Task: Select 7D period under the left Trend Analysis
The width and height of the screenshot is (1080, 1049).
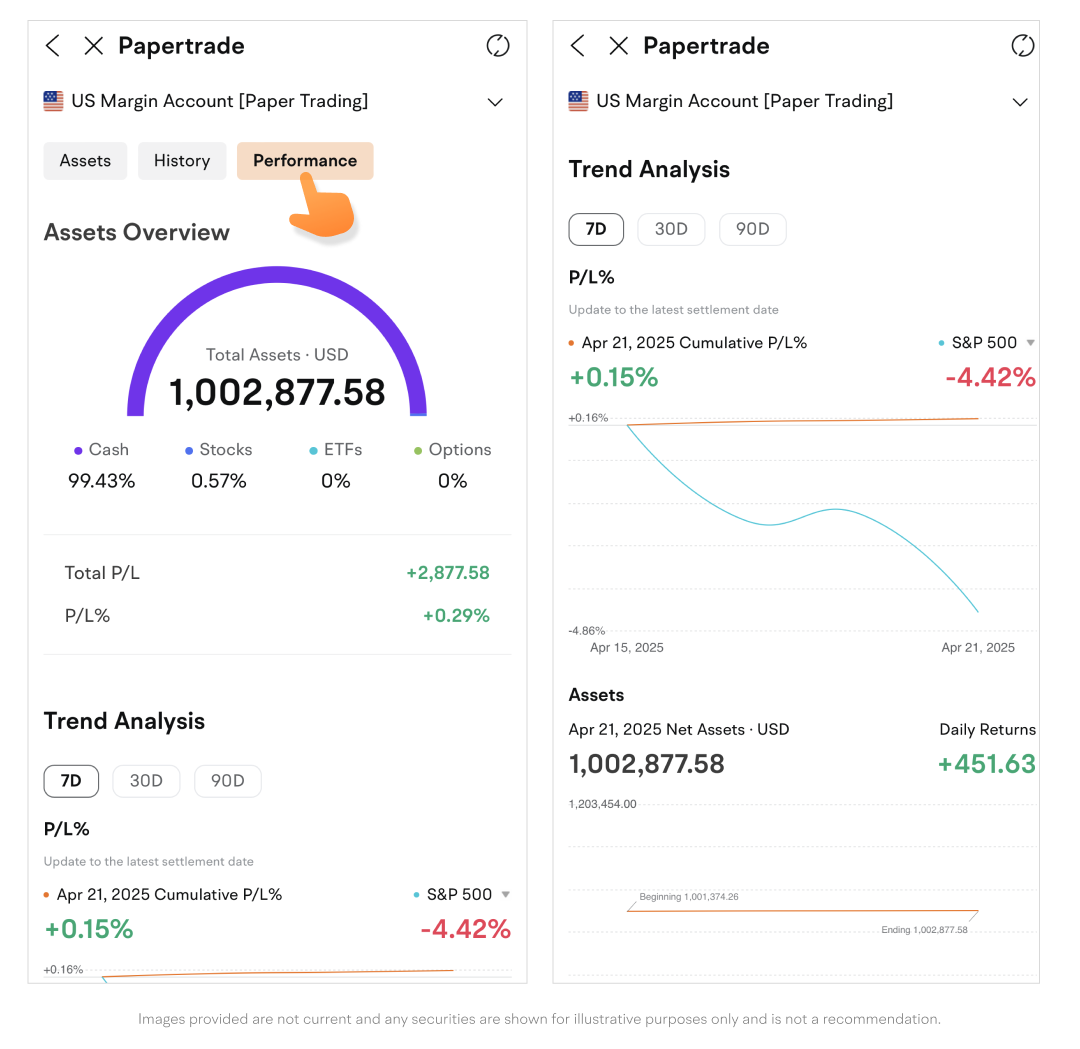Action: [x=71, y=781]
